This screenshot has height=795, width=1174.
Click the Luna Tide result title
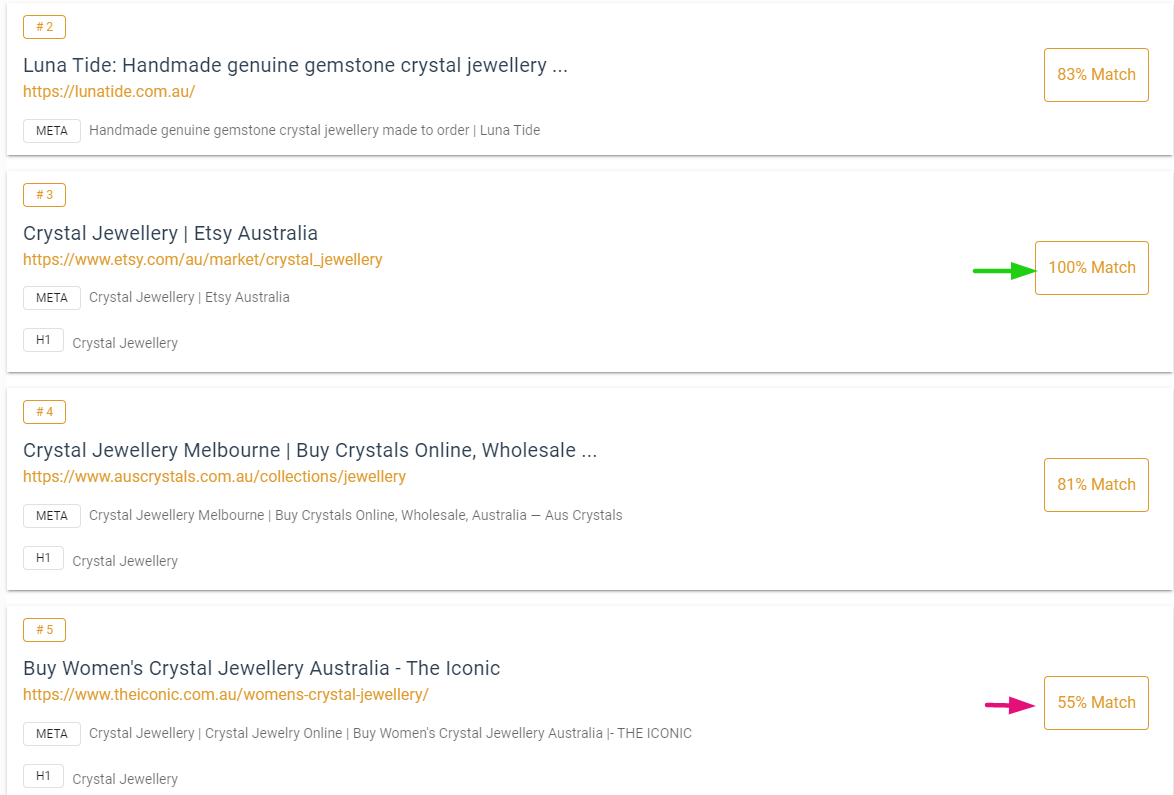tap(295, 66)
